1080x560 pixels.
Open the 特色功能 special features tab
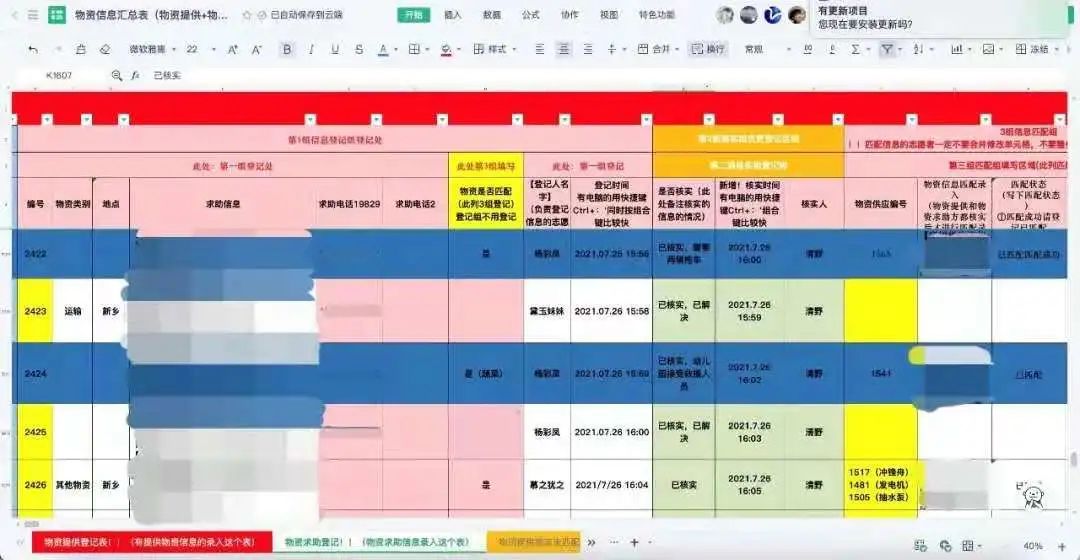pos(656,14)
